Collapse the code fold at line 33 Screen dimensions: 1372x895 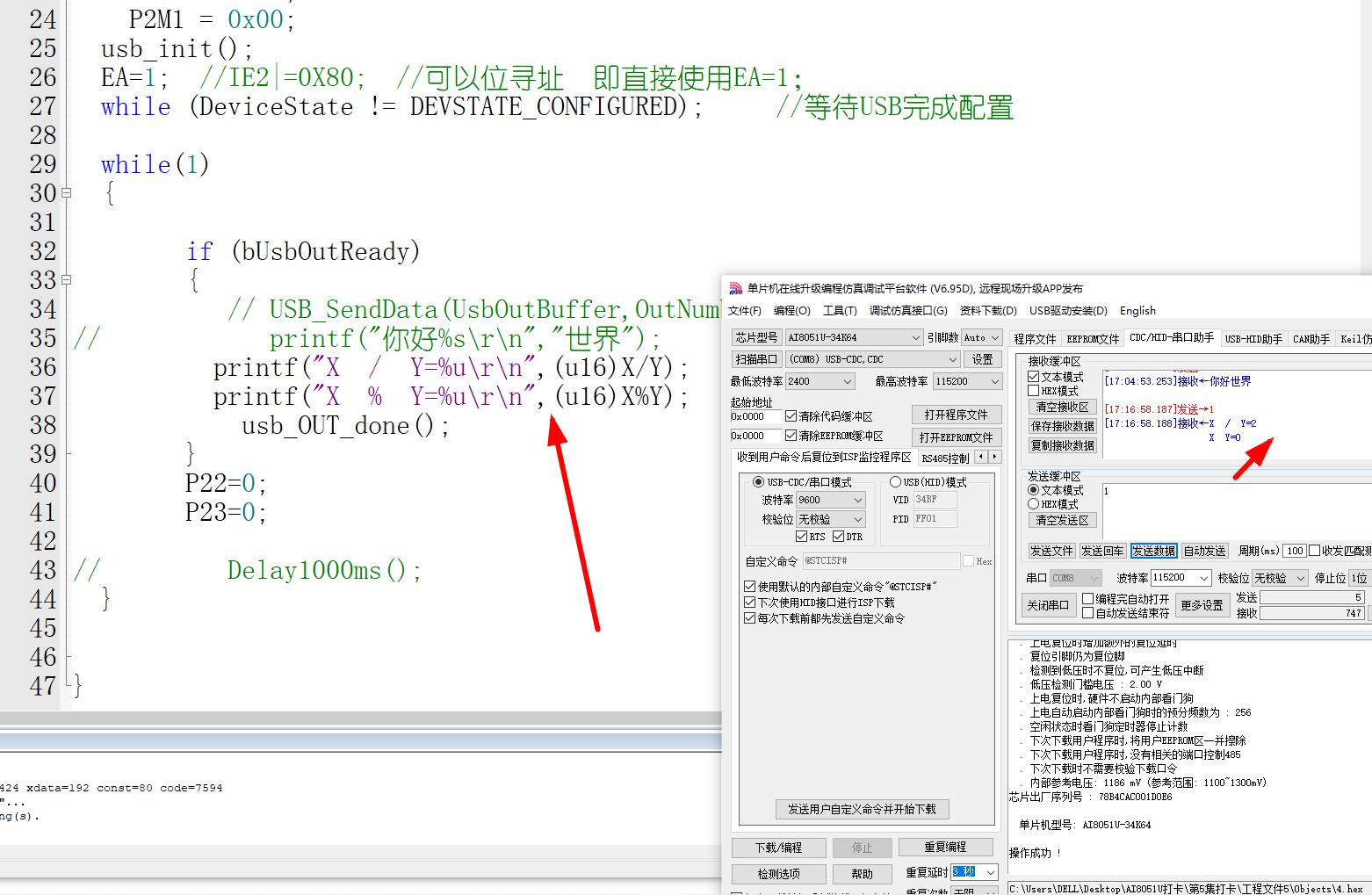(66, 280)
